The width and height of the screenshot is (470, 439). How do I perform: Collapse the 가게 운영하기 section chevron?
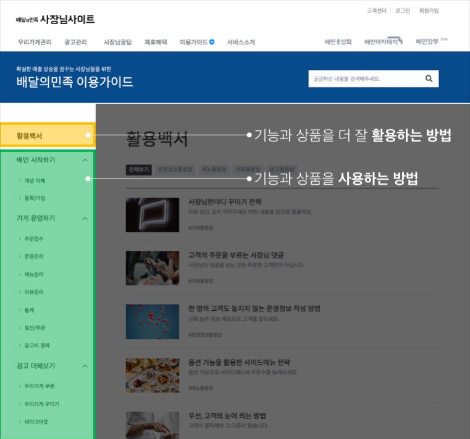(85, 219)
